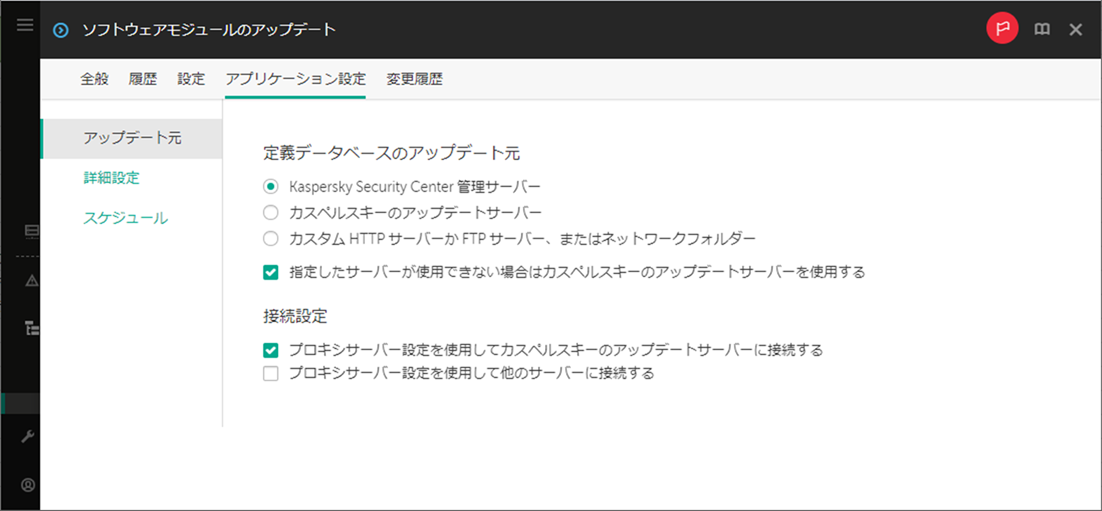The width and height of the screenshot is (1102, 511).
Task: Open the wrench settings sidebar icon
Action: coord(28,436)
